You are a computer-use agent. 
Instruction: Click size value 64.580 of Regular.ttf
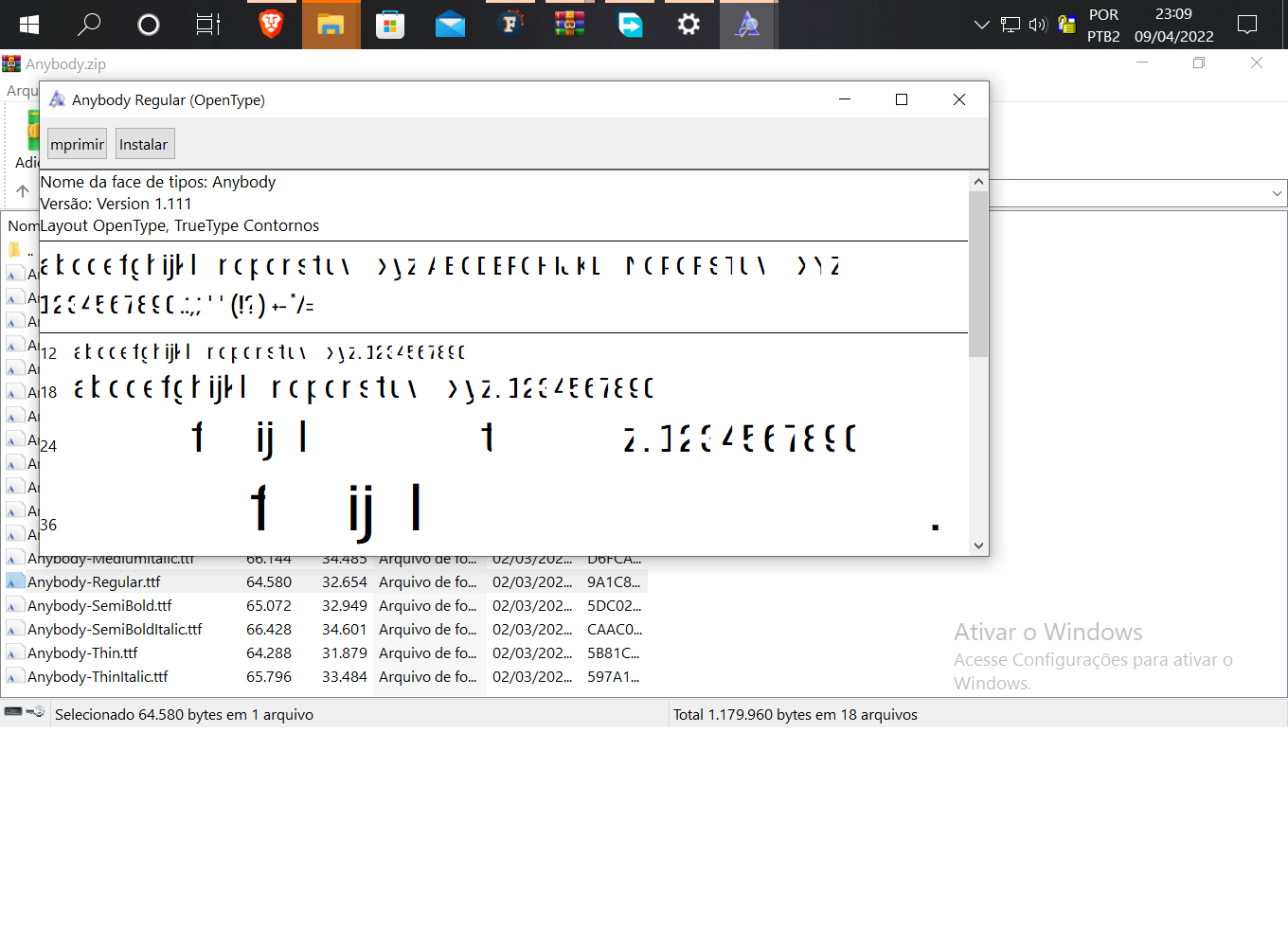coord(269,581)
